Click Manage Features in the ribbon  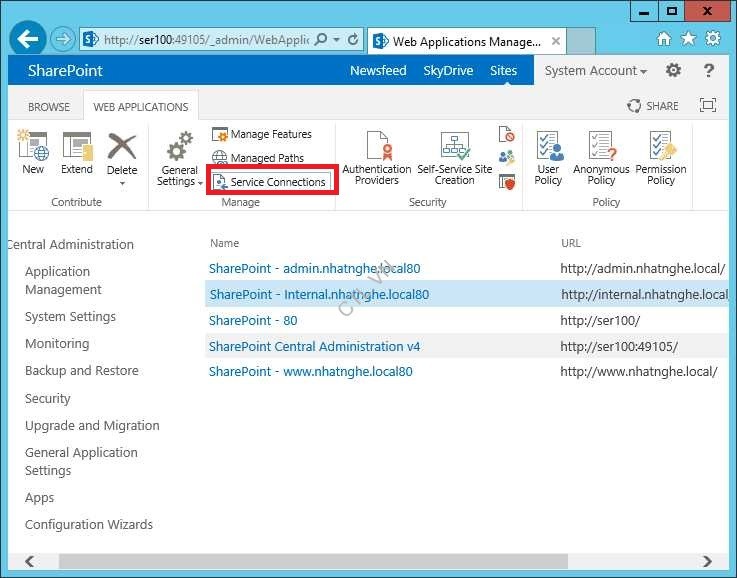[262, 134]
